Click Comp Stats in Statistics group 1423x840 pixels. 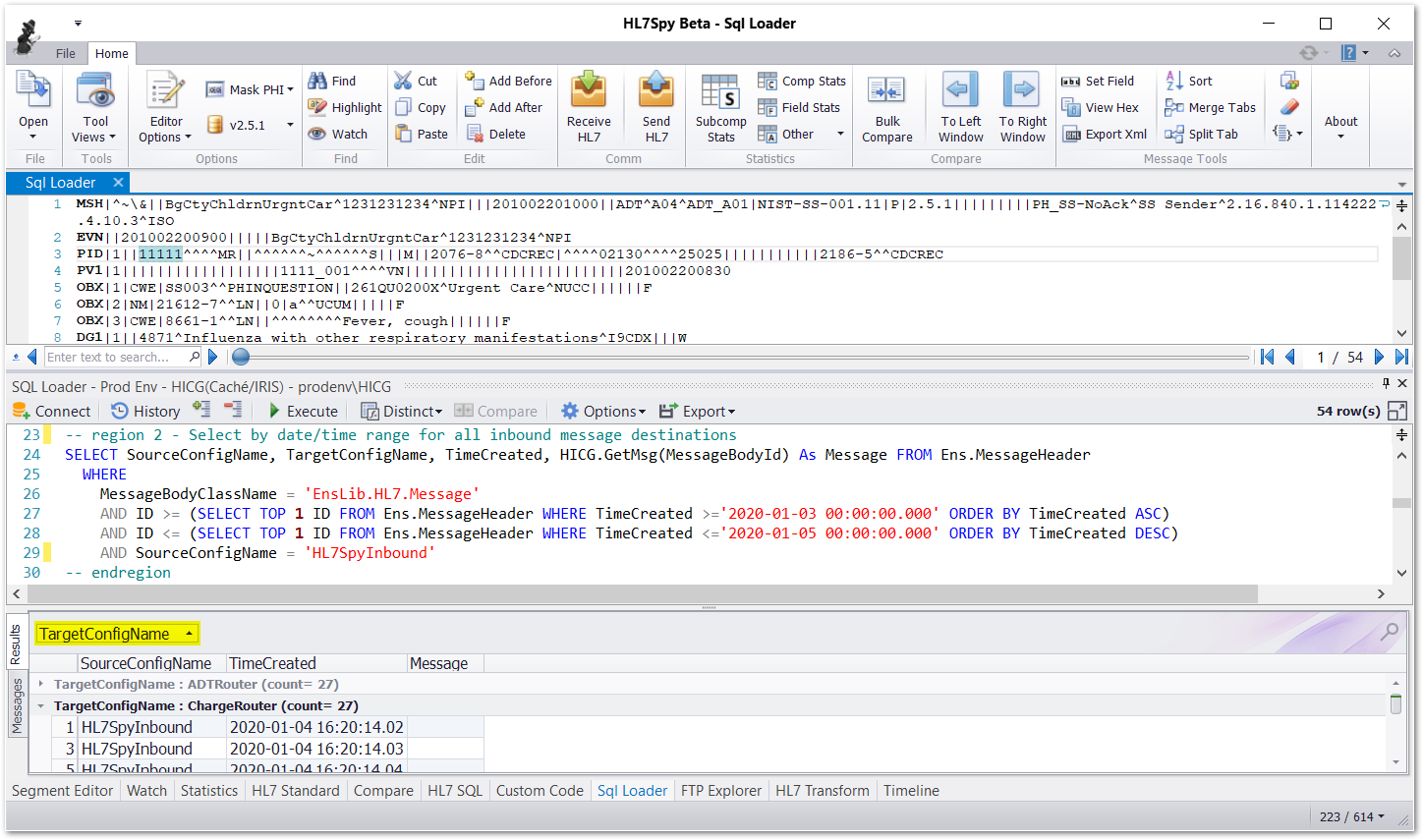802,81
